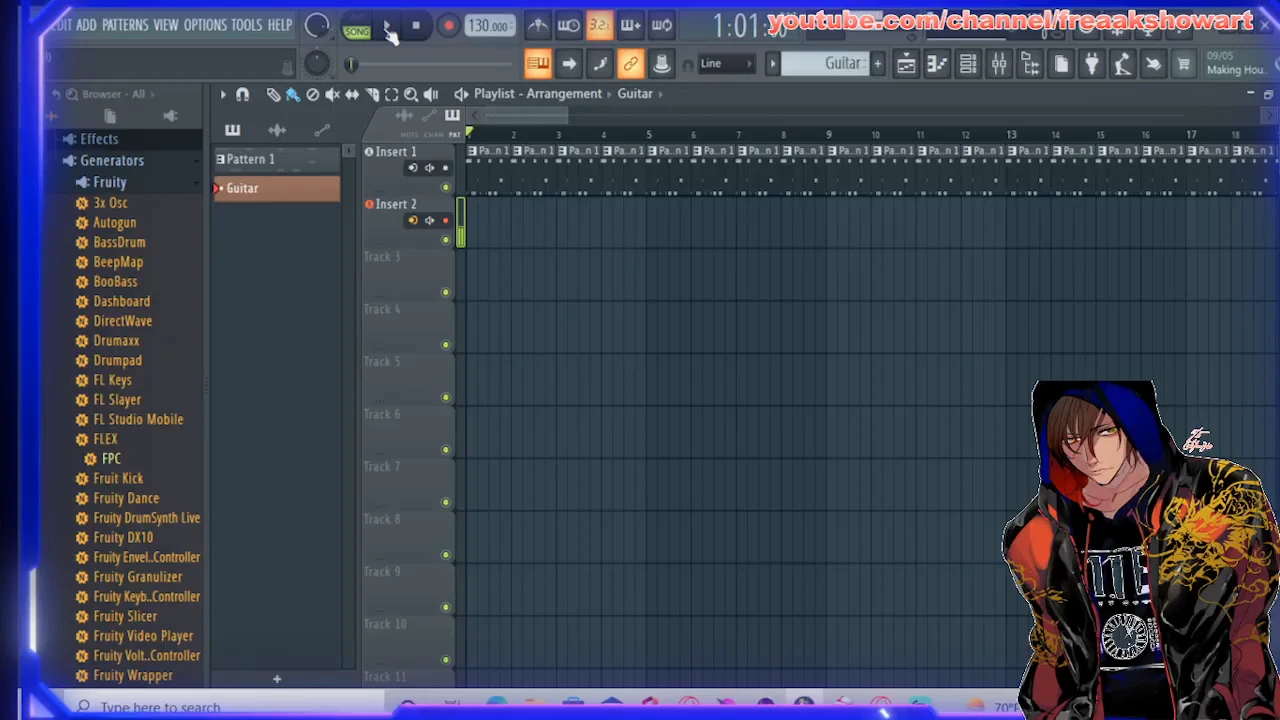Image resolution: width=1280 pixels, height=720 pixels.
Task: Choose the Select tool in playlist
Action: pos(391,94)
